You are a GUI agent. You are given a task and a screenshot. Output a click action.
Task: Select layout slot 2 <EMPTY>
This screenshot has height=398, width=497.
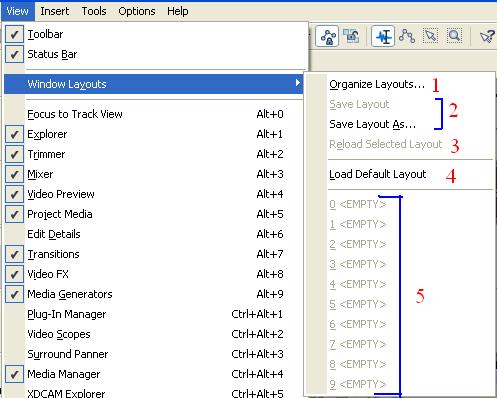tap(358, 244)
